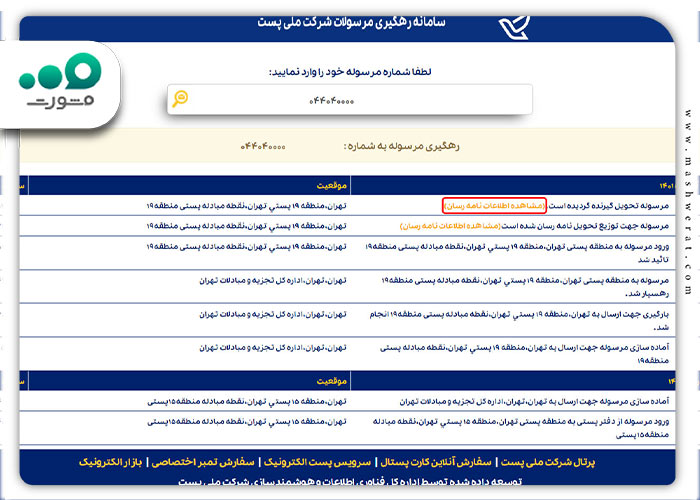Click second موقعیت column header in lower table
The height and width of the screenshot is (500, 700).
pyautogui.click(x=332, y=381)
